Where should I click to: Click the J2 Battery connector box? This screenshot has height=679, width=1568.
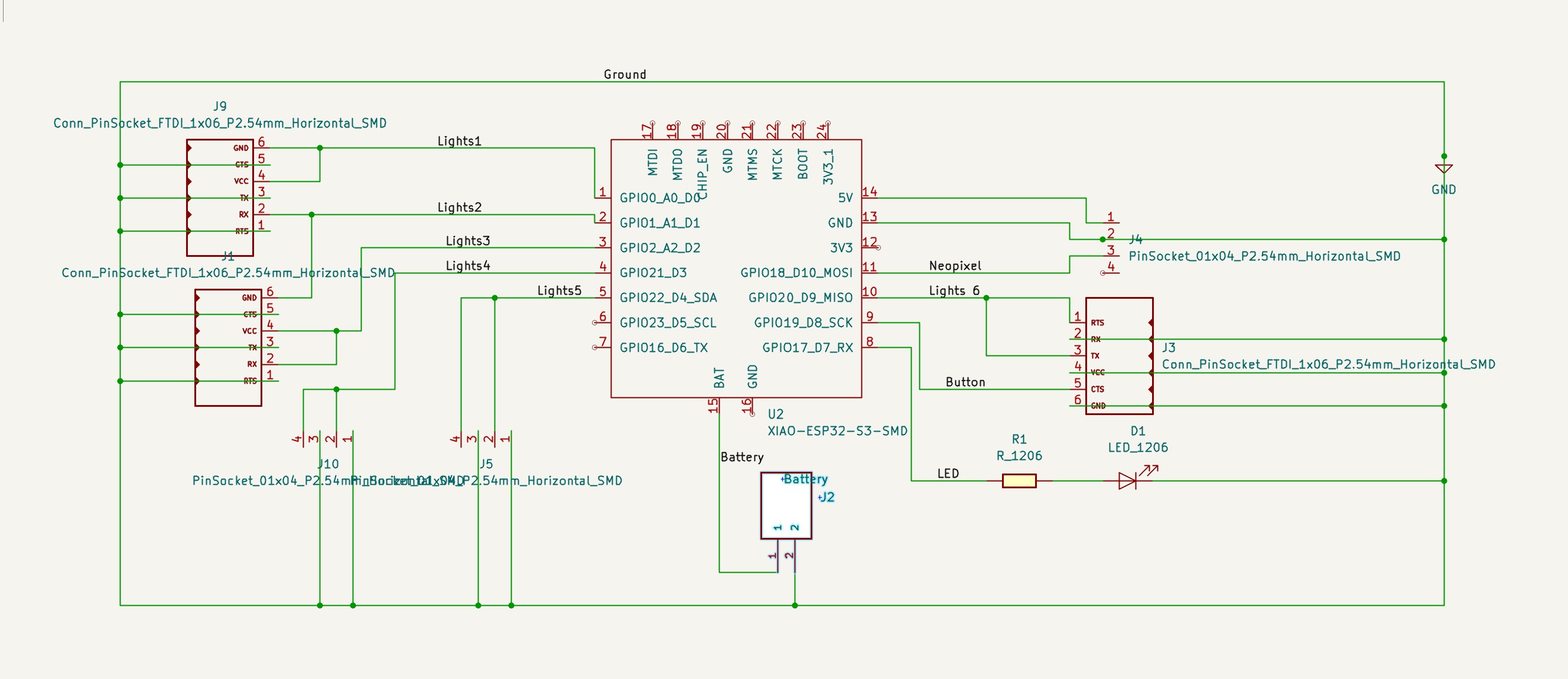(x=785, y=506)
